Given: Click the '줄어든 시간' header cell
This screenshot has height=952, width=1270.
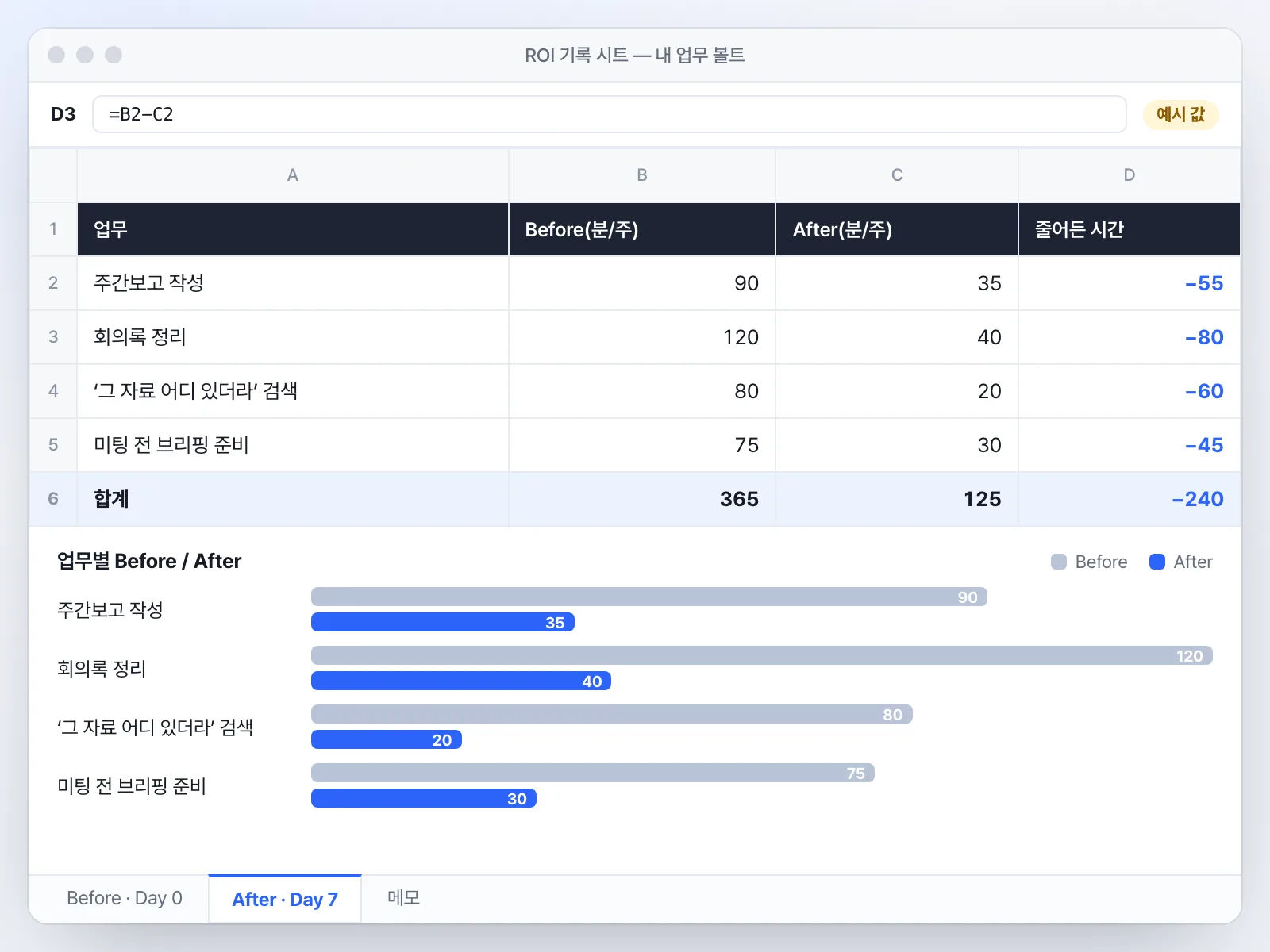Looking at the screenshot, I should pos(1130,229).
